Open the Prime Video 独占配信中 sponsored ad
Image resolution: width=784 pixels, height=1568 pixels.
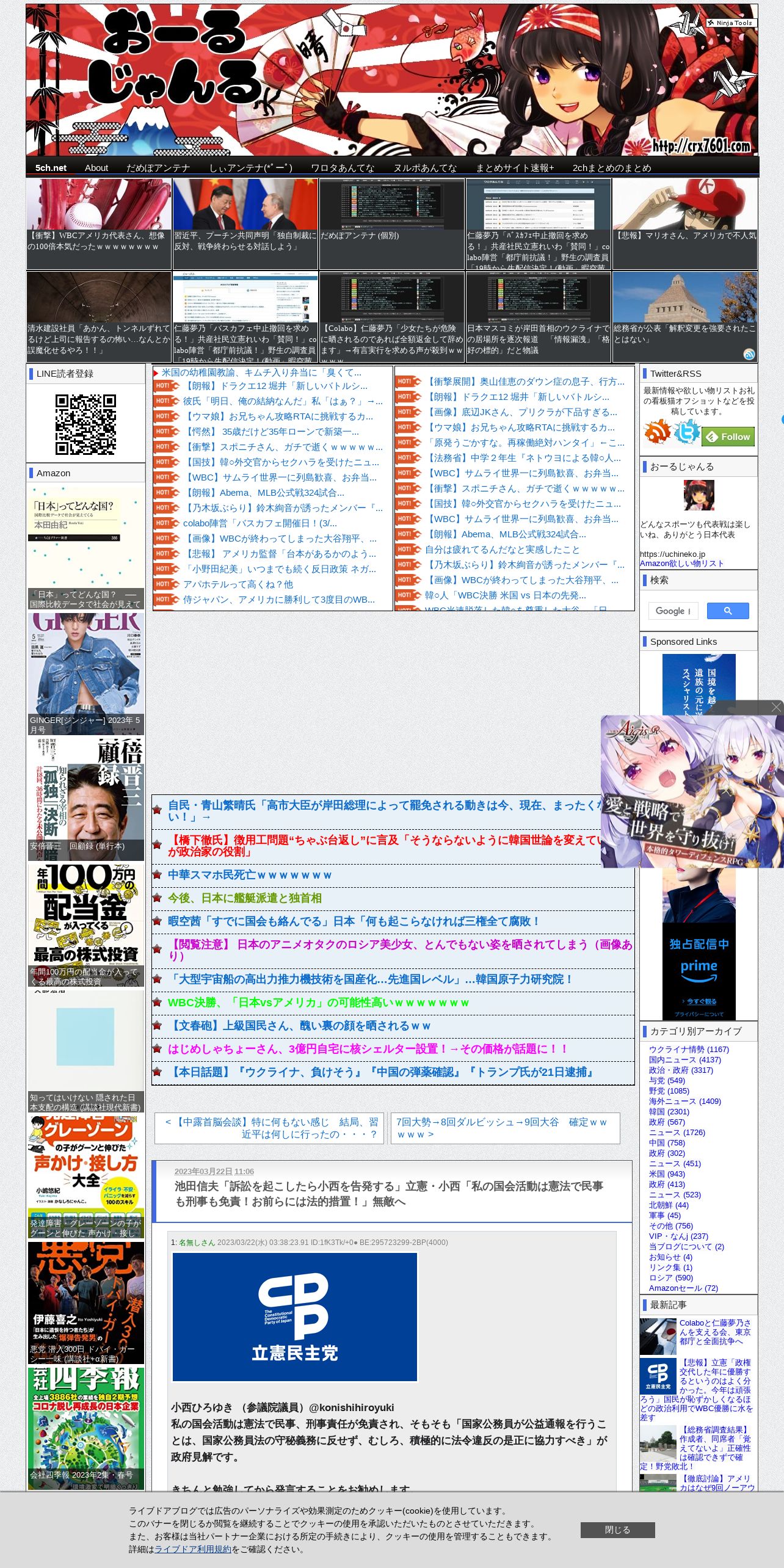[x=699, y=944]
